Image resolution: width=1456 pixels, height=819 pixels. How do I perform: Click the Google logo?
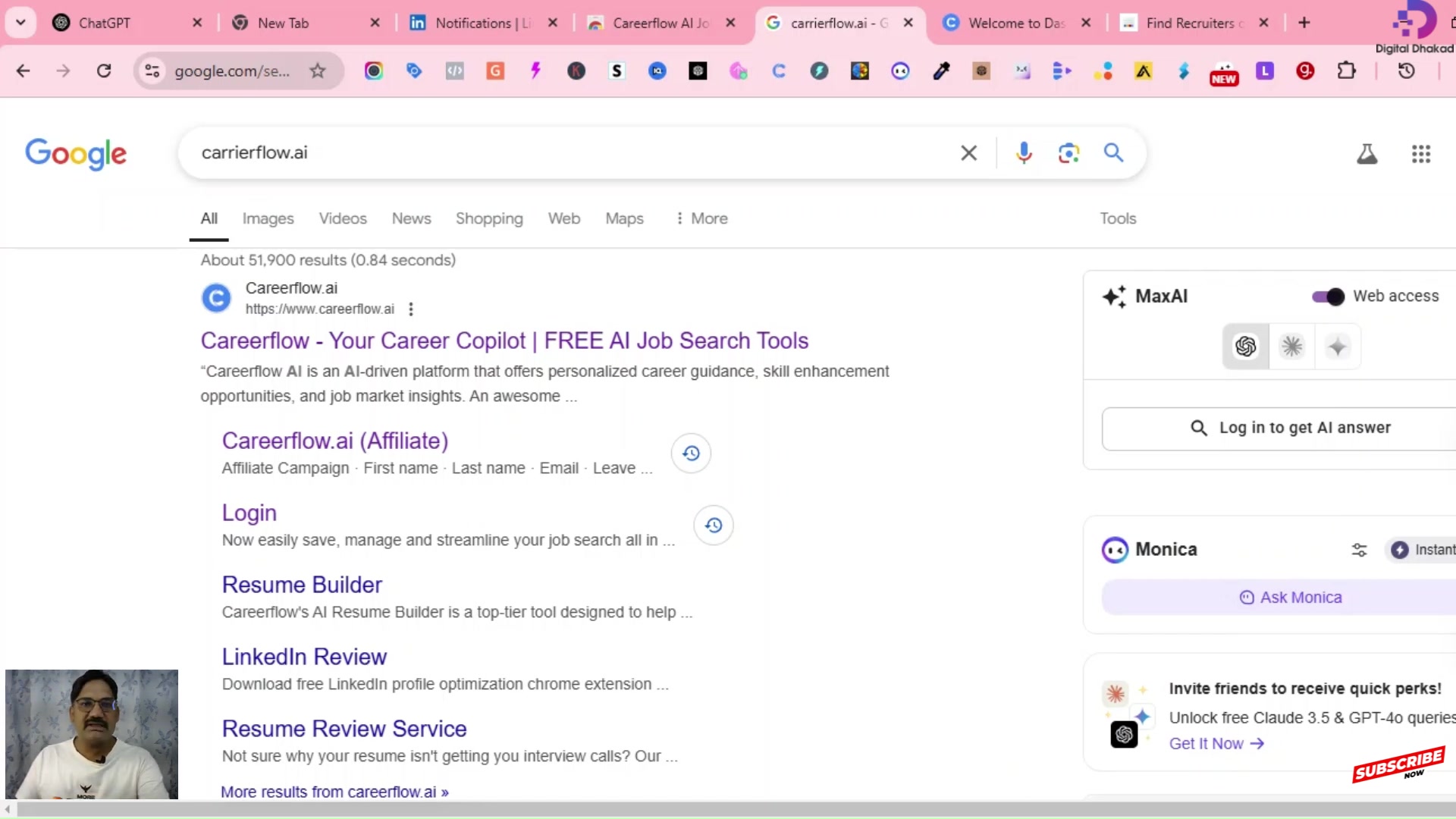click(76, 154)
